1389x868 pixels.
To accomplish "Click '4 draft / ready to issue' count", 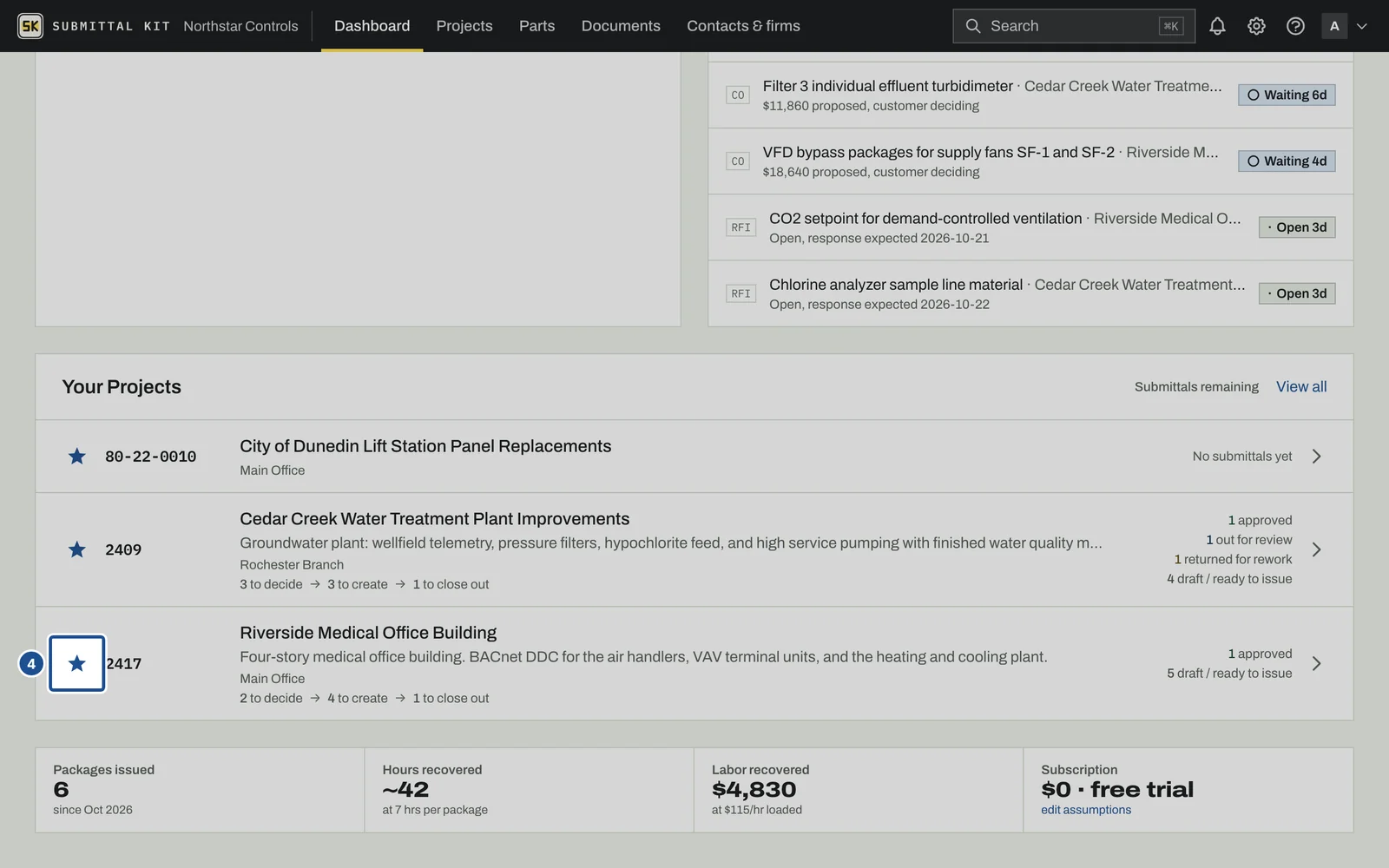I will click(x=1229, y=579).
